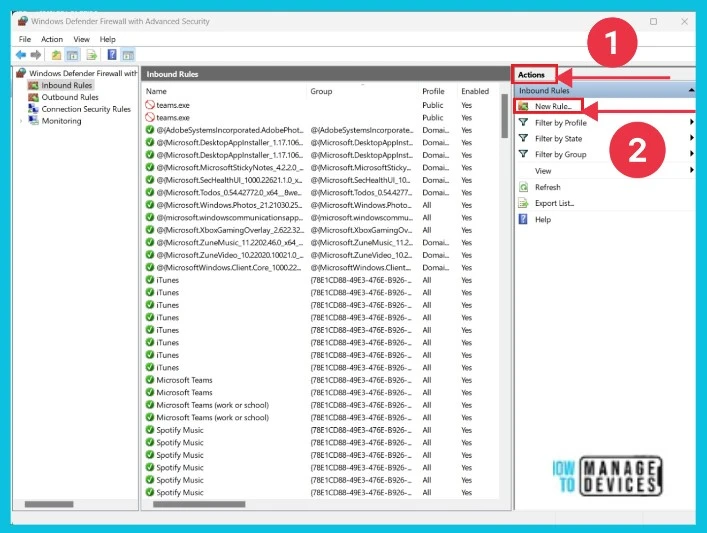Click Filter by State action
The image size is (707, 533).
(558, 138)
